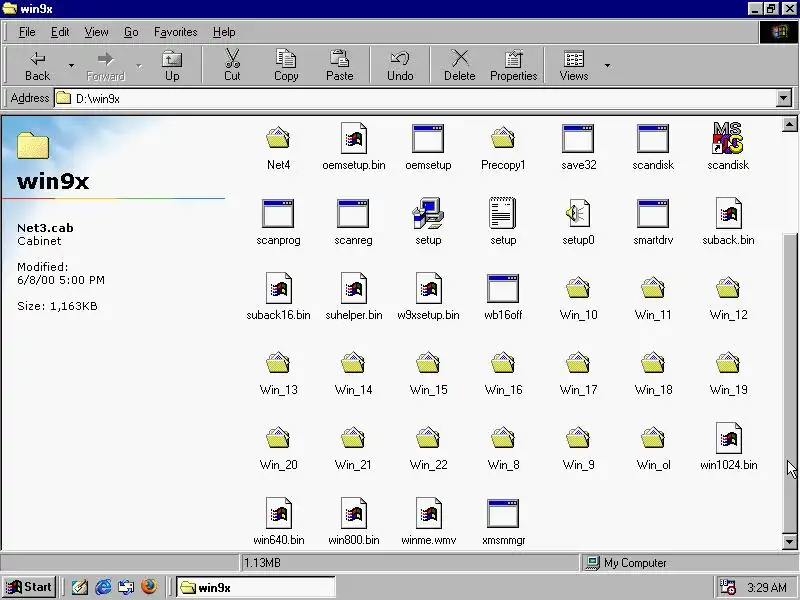
Task: Select the Win_10 cabinet icon
Action: (x=578, y=288)
